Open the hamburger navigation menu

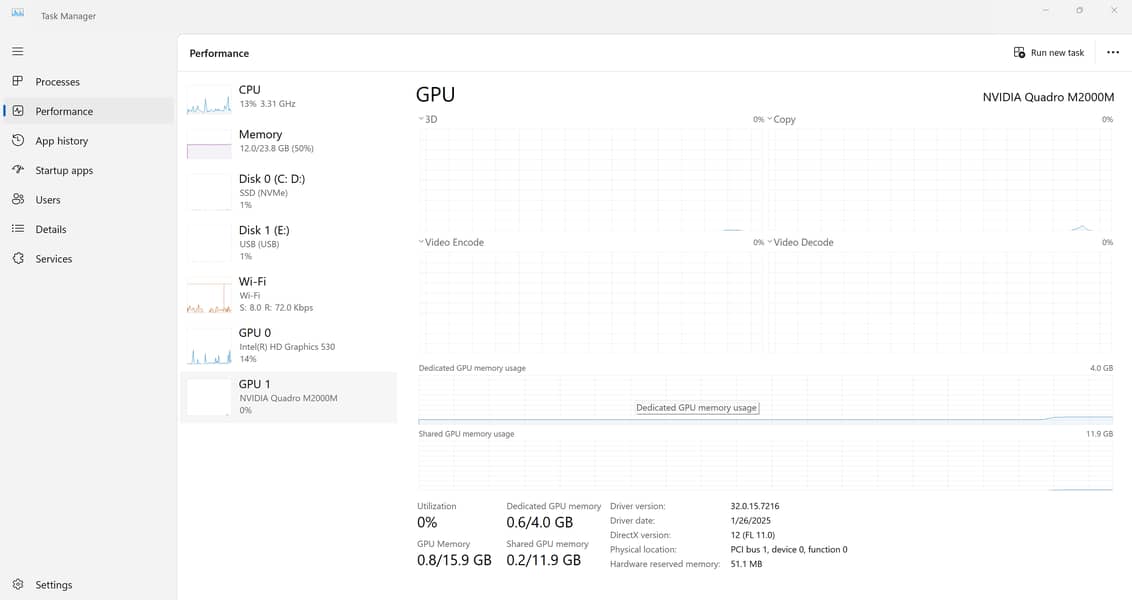click(18, 51)
